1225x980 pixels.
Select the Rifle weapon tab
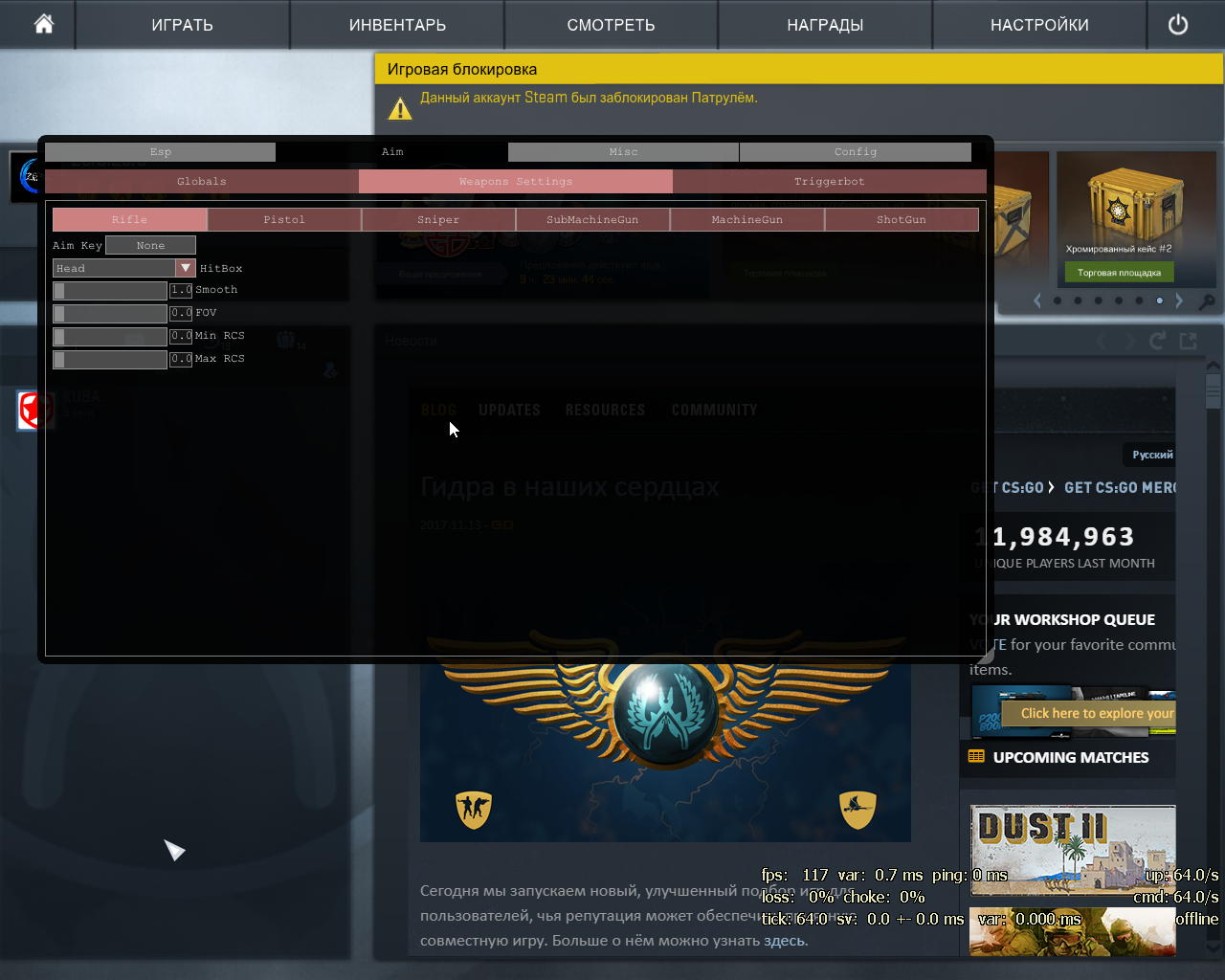[129, 219]
